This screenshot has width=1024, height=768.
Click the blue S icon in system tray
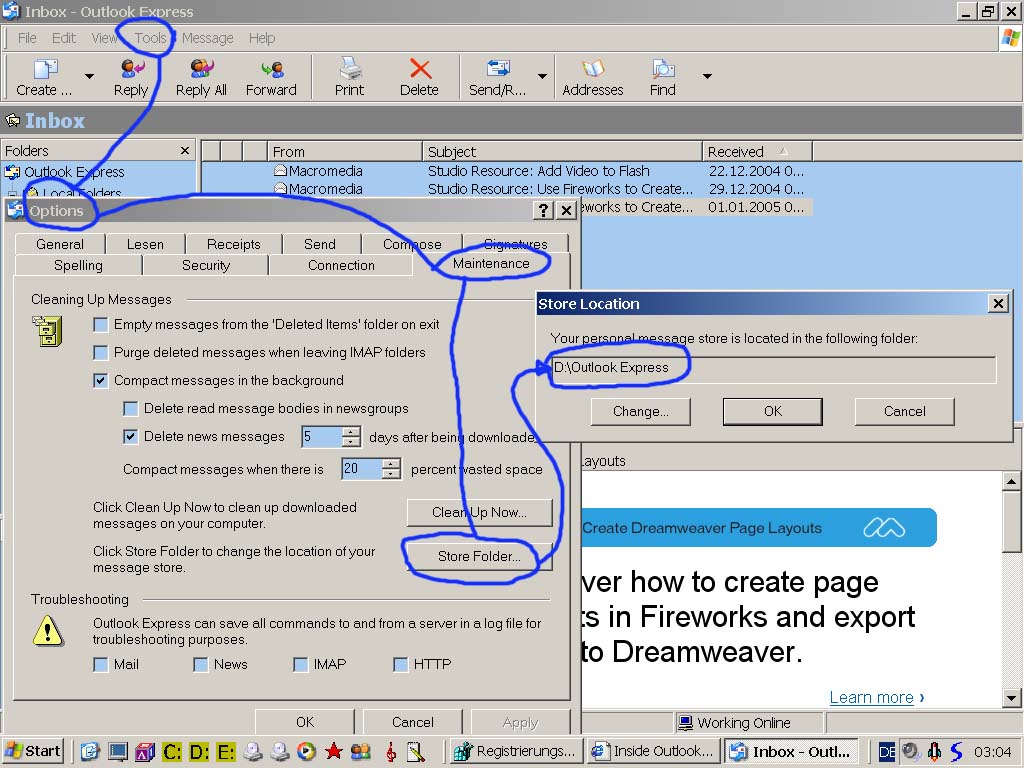[957, 752]
